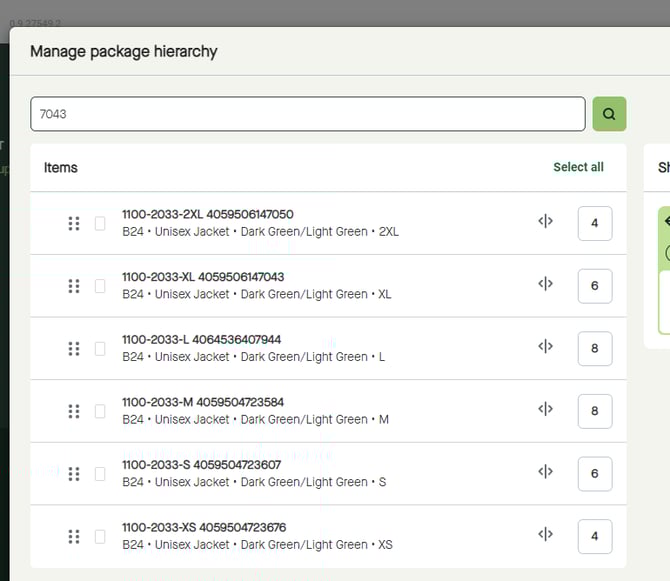The width and height of the screenshot is (670, 581).
Task: Click split icon on 1100-2033-XS row
Action: point(545,534)
